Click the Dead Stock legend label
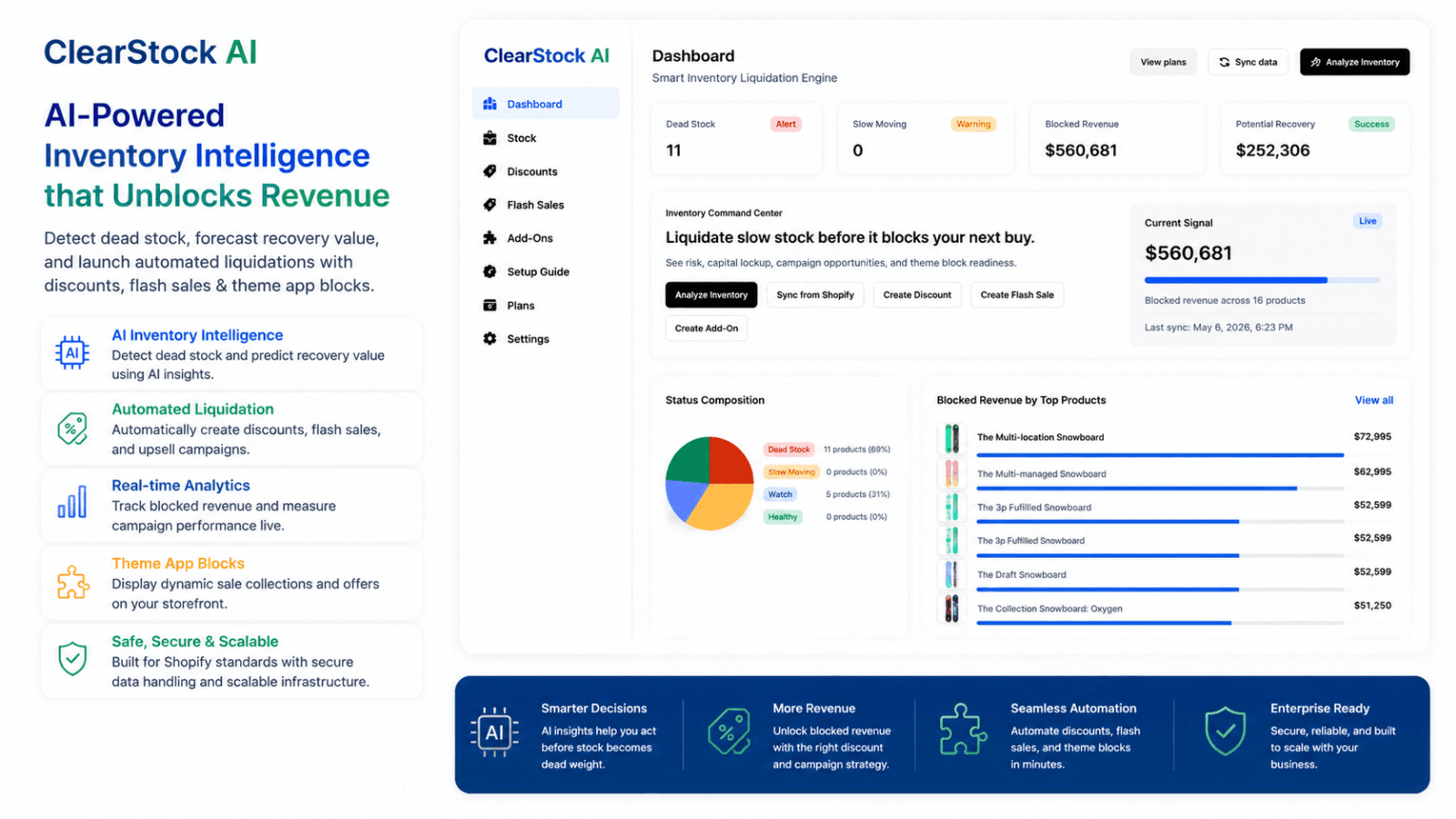This screenshot has width=1456, height=819. tap(788, 450)
